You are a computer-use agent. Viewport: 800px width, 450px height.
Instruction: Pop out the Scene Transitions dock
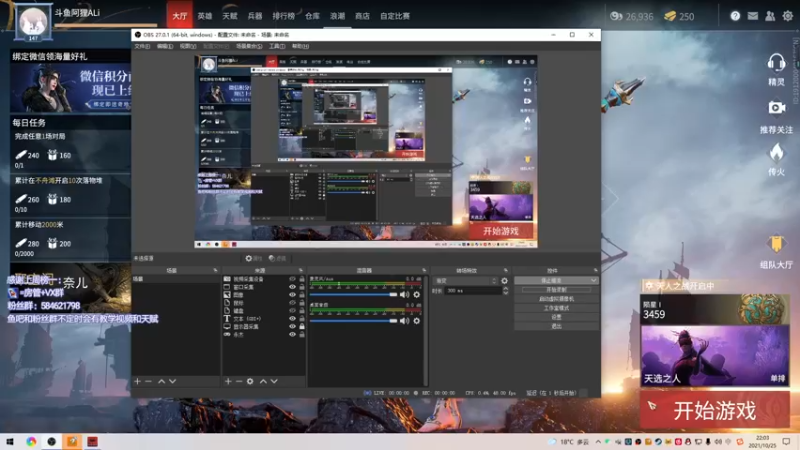(x=506, y=270)
